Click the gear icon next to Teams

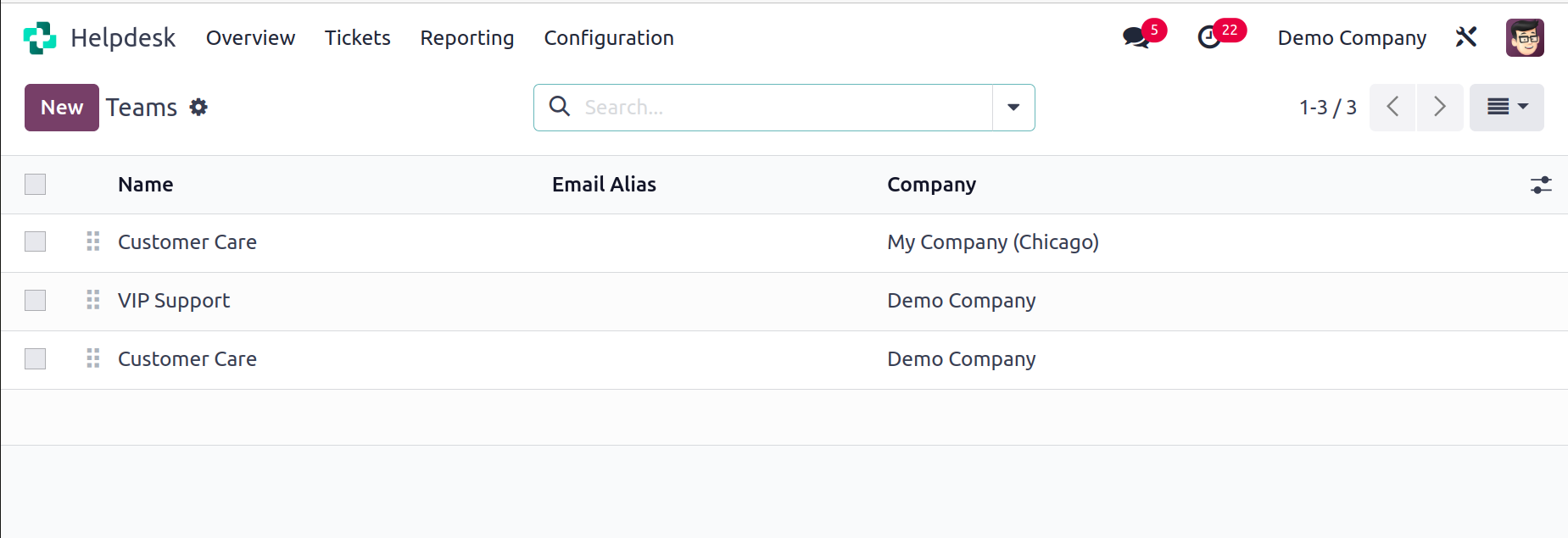pos(198,108)
